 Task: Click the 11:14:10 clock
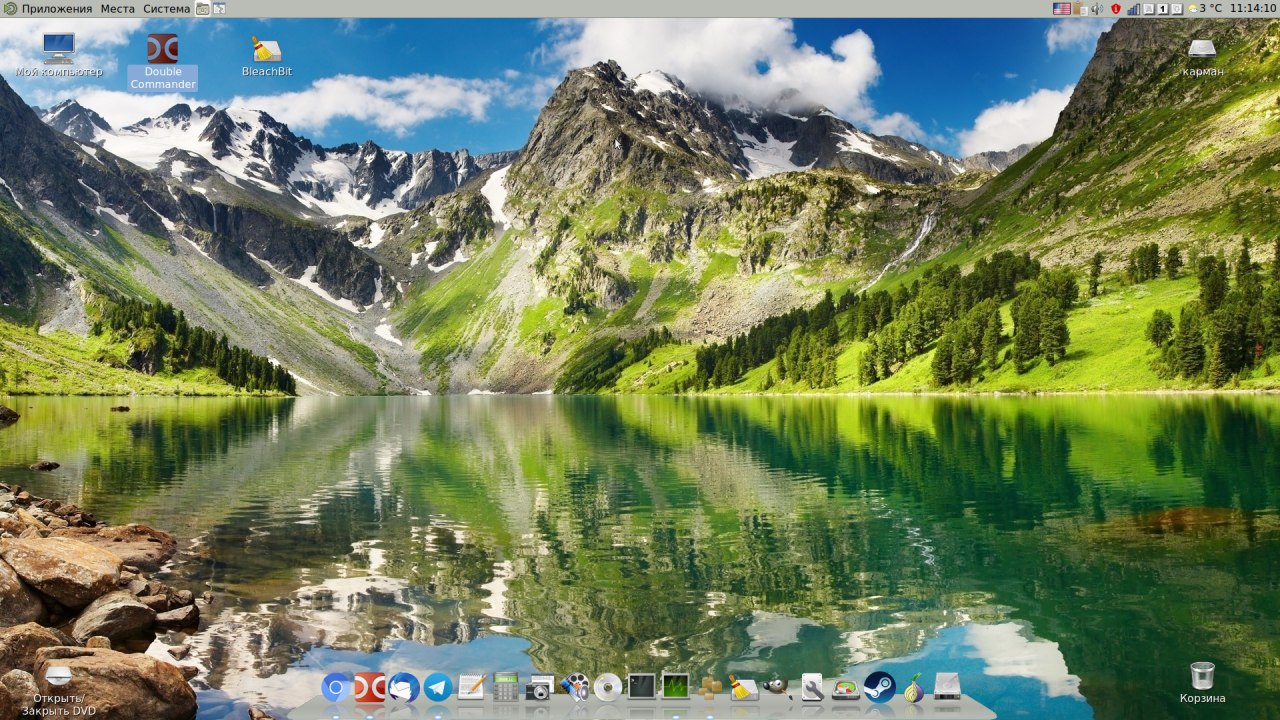[1253, 8]
